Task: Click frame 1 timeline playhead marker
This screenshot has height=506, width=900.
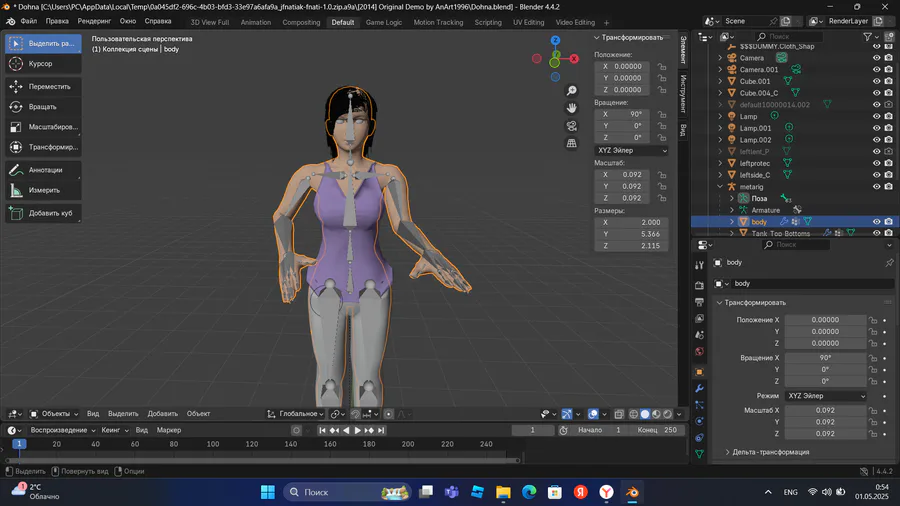Action: pyautogui.click(x=19, y=444)
